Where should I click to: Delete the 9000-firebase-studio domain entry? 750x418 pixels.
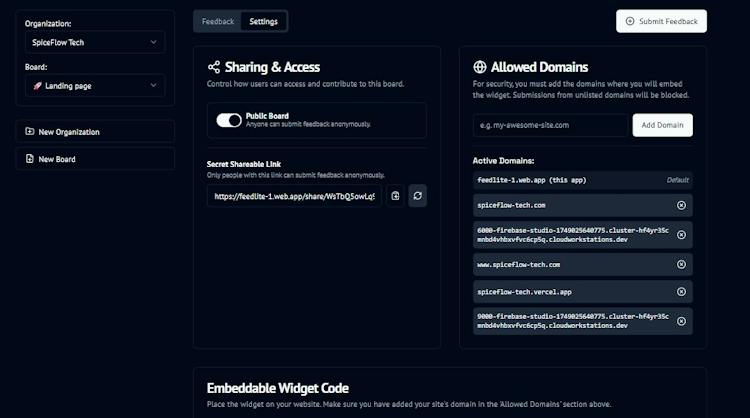coord(681,321)
